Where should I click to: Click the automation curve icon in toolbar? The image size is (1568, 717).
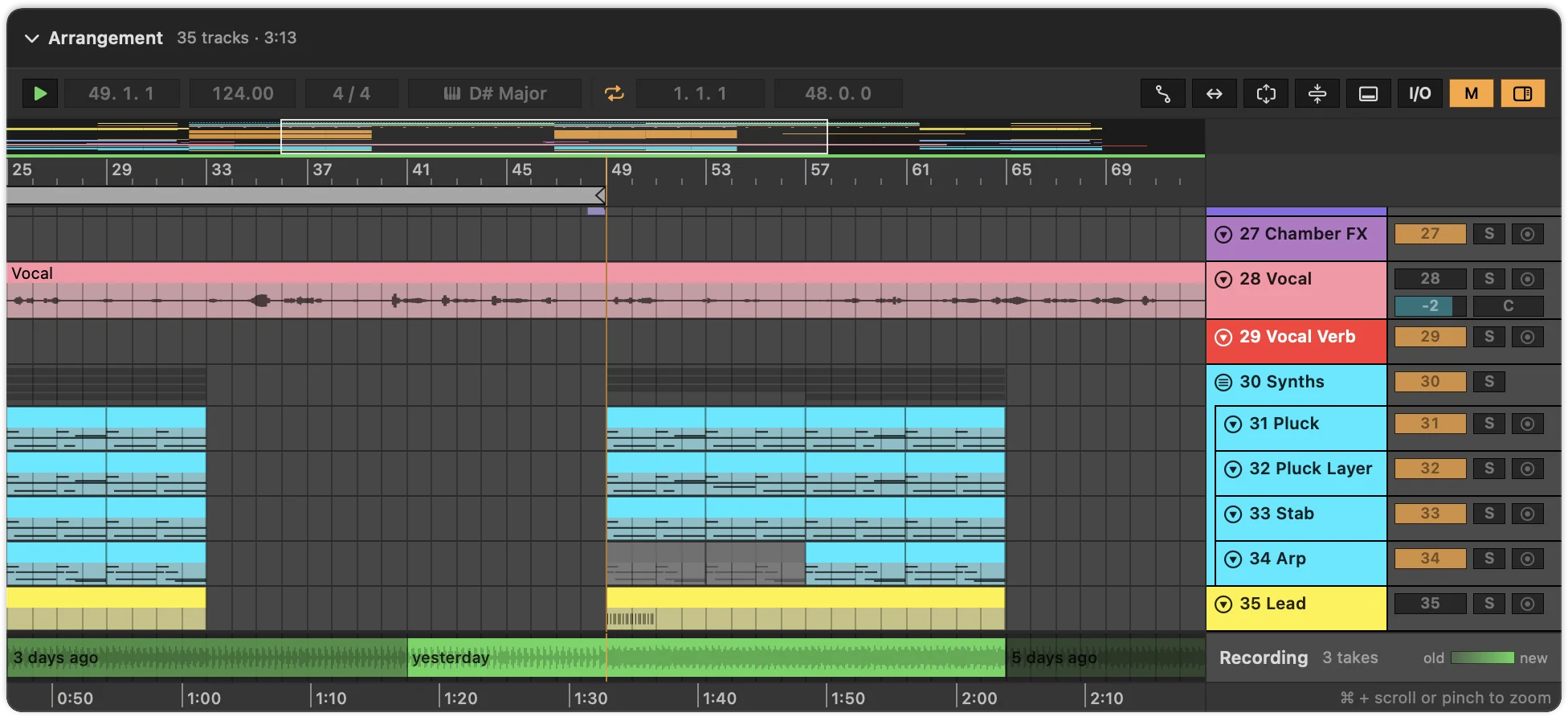tap(1162, 93)
